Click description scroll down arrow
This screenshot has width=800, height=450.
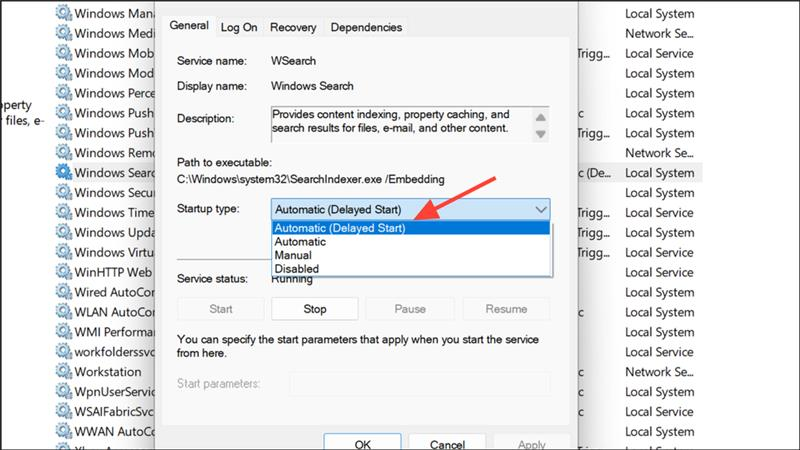point(540,134)
